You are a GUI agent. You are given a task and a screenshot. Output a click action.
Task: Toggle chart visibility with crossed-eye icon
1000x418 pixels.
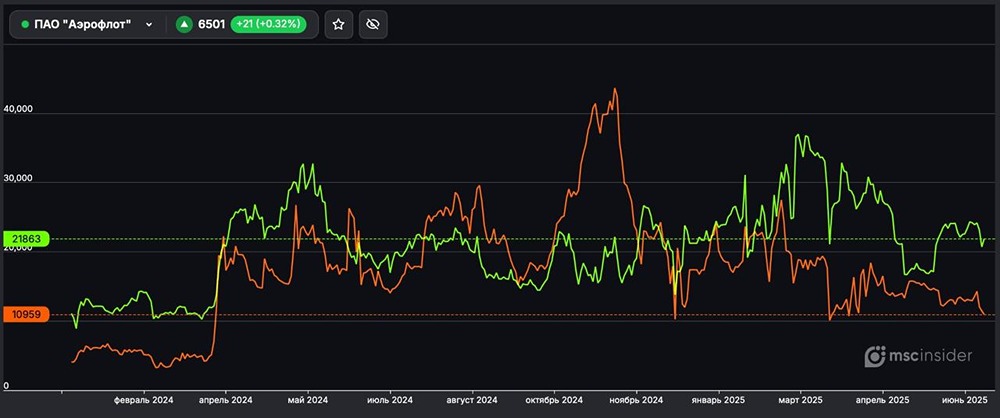point(372,24)
